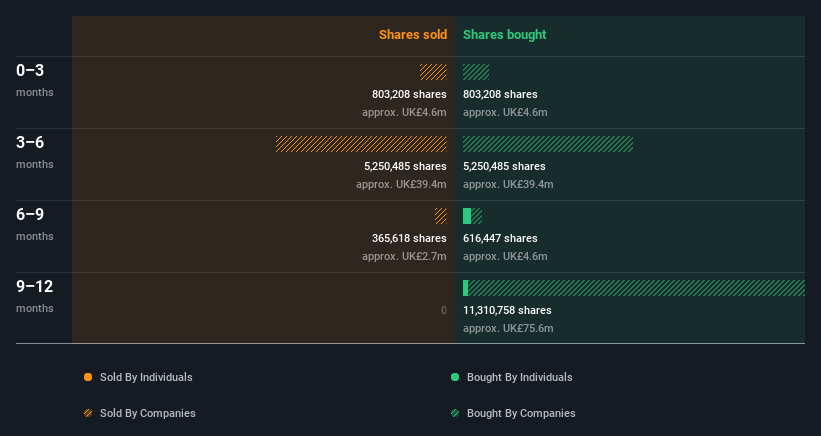Viewport: 821px width, 436px height.
Task: Click the 3–6 months green bought bar
Action: click(x=548, y=144)
